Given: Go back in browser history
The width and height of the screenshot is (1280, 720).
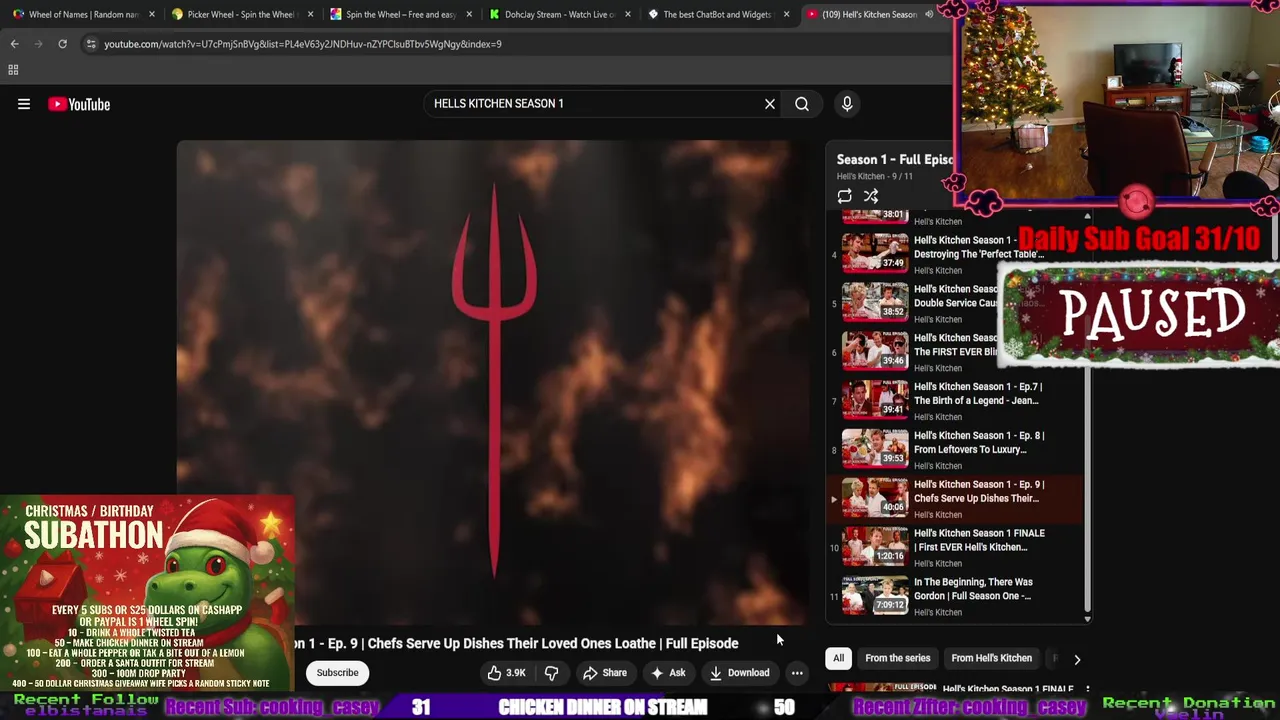Looking at the screenshot, I should (14, 44).
